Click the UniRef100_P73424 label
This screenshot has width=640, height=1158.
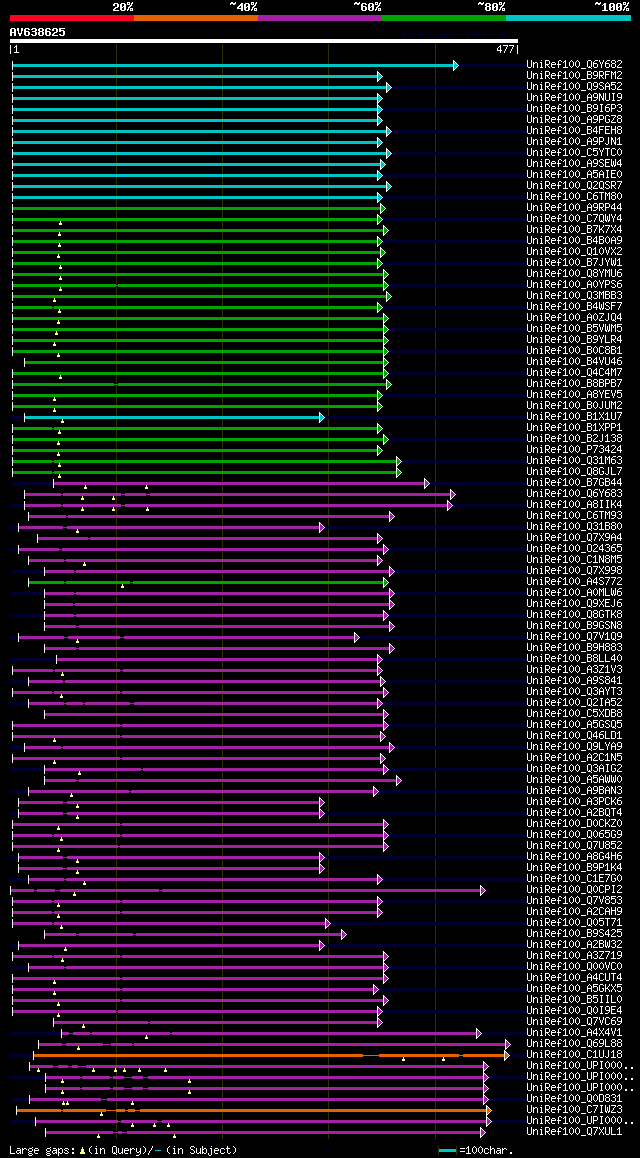574,450
